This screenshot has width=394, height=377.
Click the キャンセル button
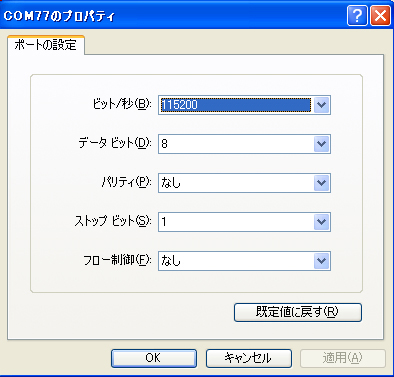pyautogui.click(x=249, y=358)
